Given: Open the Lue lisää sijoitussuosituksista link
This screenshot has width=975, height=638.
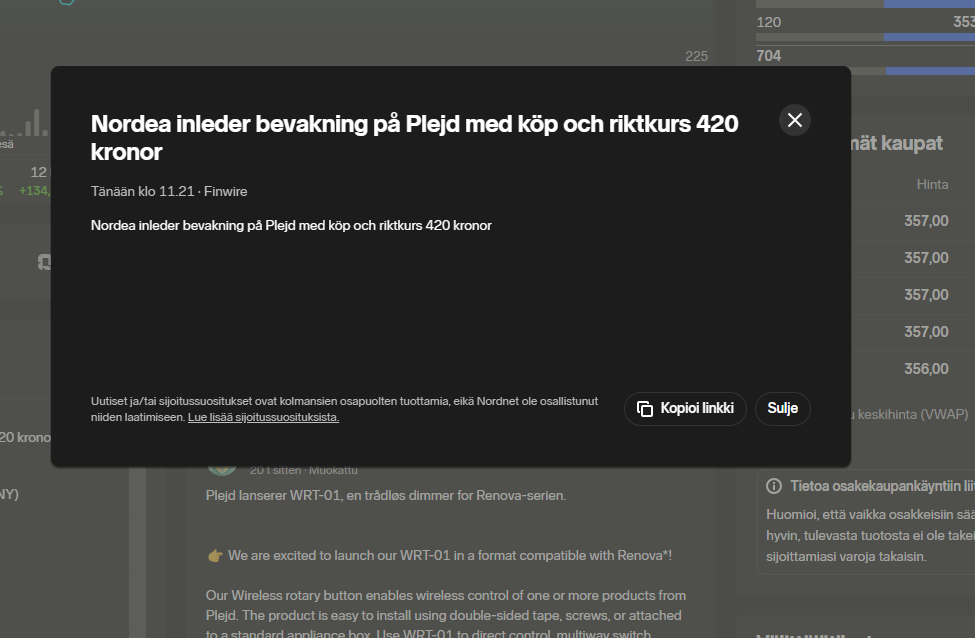Looking at the screenshot, I should [x=263, y=418].
